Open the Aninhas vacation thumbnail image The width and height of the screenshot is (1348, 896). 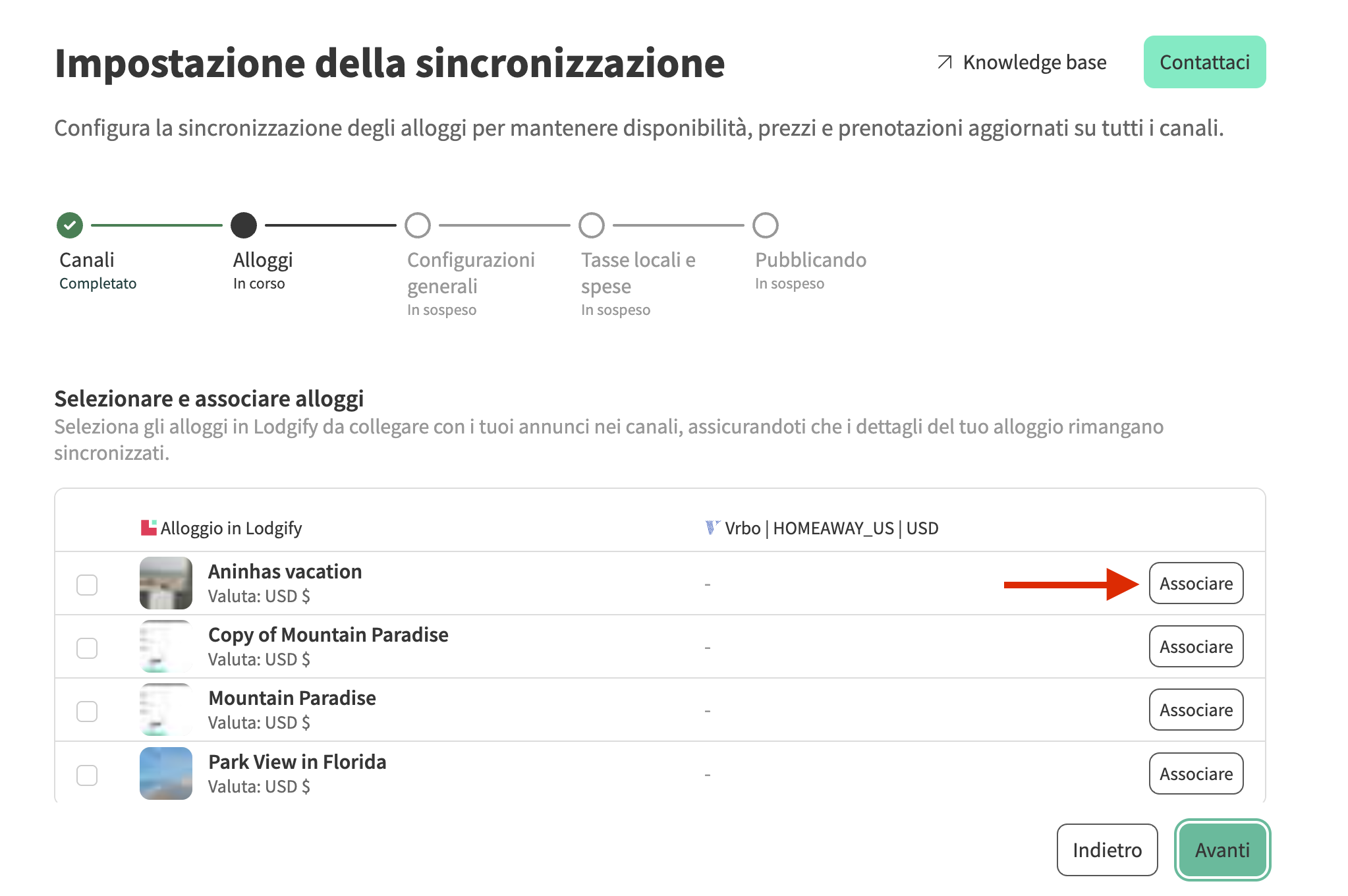(166, 583)
